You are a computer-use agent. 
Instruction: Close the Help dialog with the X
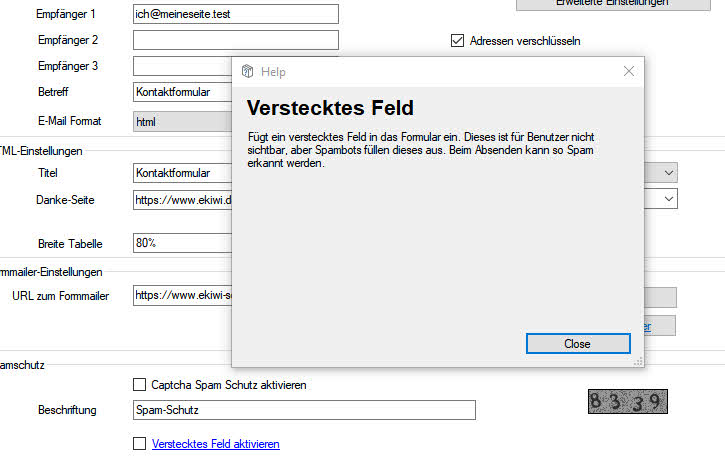click(x=628, y=72)
